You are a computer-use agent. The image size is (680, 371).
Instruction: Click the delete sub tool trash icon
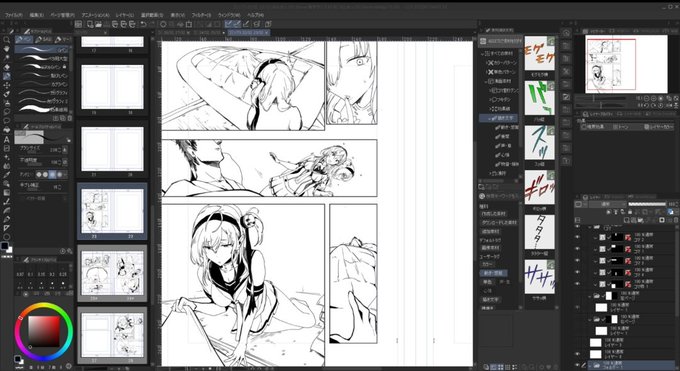(x=70, y=118)
